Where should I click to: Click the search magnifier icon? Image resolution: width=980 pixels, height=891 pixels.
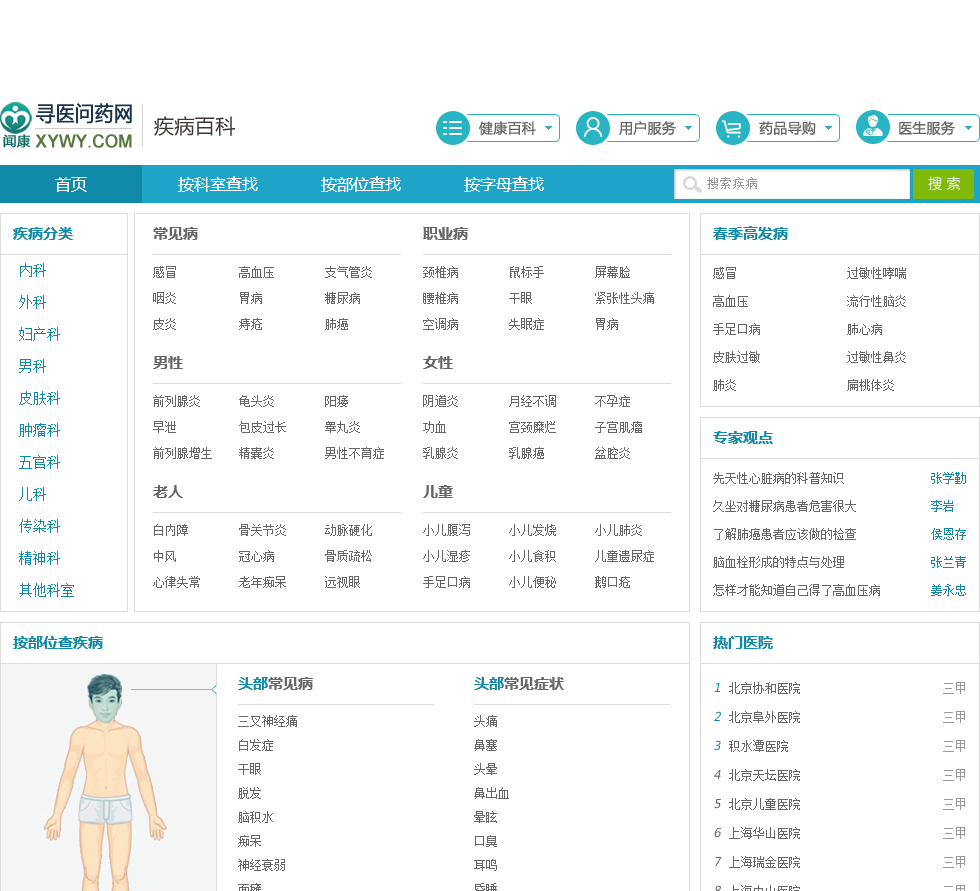[691, 184]
